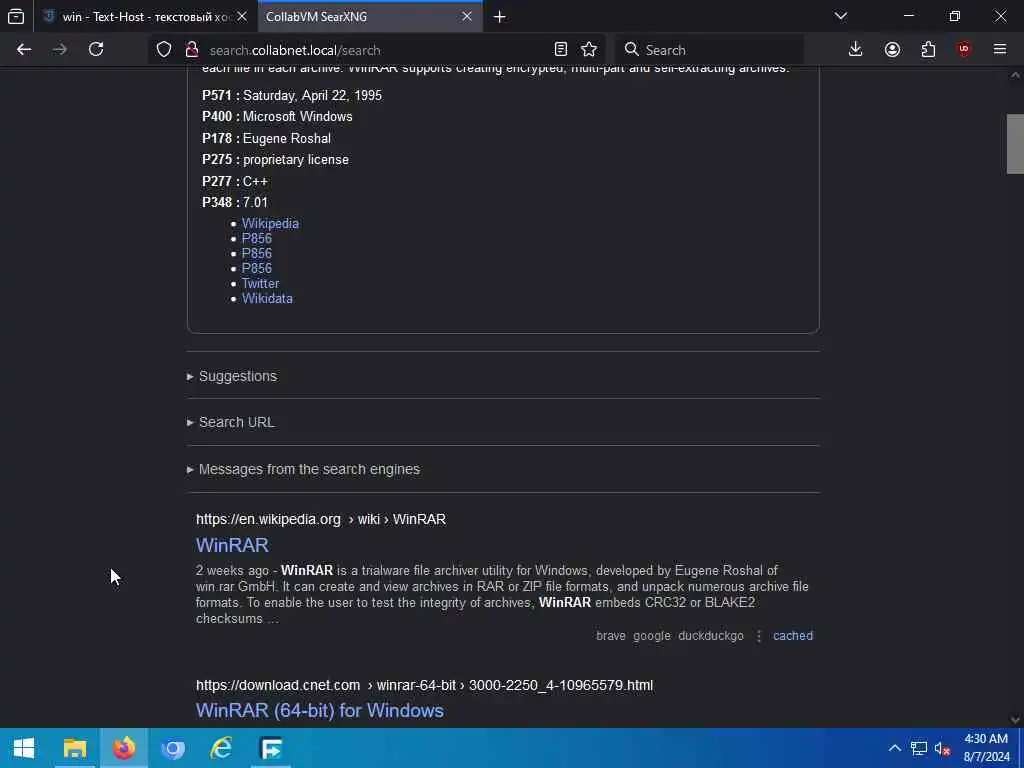This screenshot has width=1024, height=768.
Task: Click the uBlock Origin extension icon
Action: pos(964,50)
